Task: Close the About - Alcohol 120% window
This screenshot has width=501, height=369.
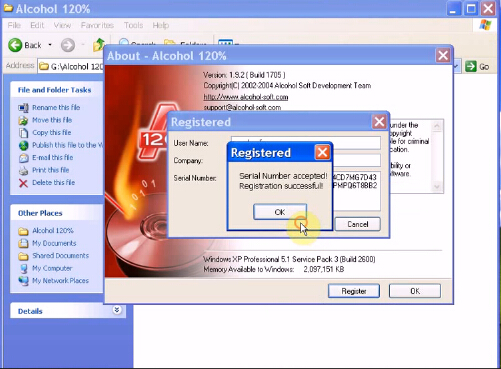Action: (x=443, y=55)
